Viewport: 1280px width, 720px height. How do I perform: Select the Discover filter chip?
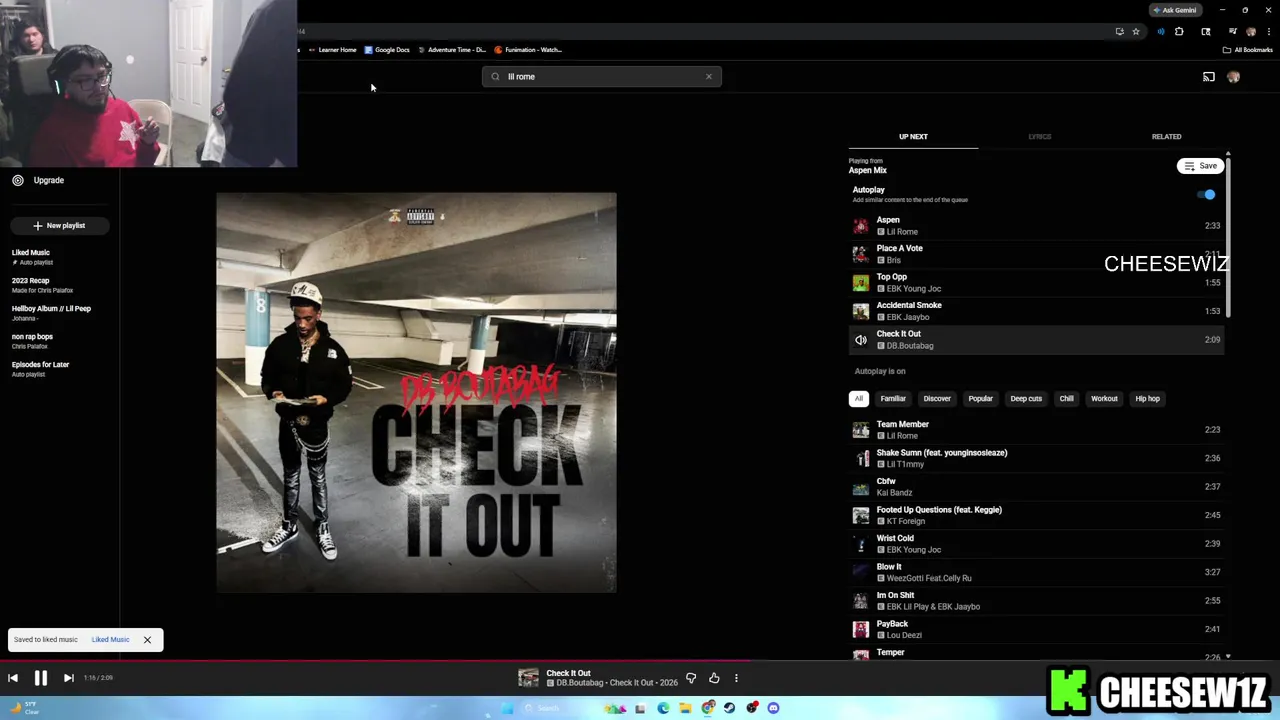[x=937, y=398]
